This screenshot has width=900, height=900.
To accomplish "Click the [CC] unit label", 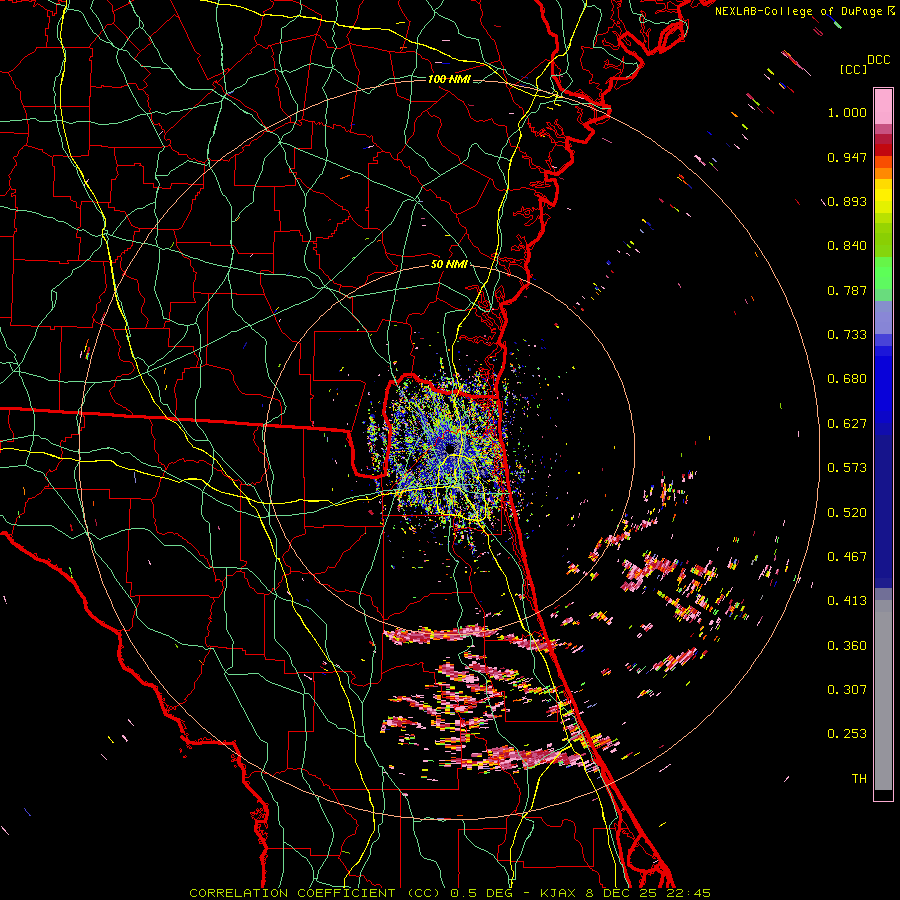I will coord(853,69).
